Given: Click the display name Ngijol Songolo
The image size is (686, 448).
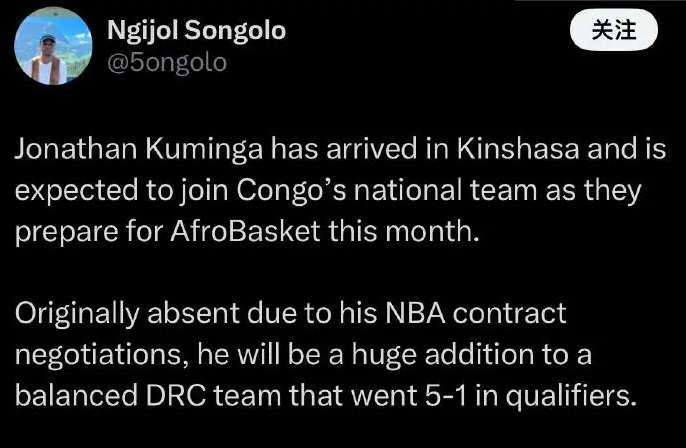Looking at the screenshot, I should (196, 30).
